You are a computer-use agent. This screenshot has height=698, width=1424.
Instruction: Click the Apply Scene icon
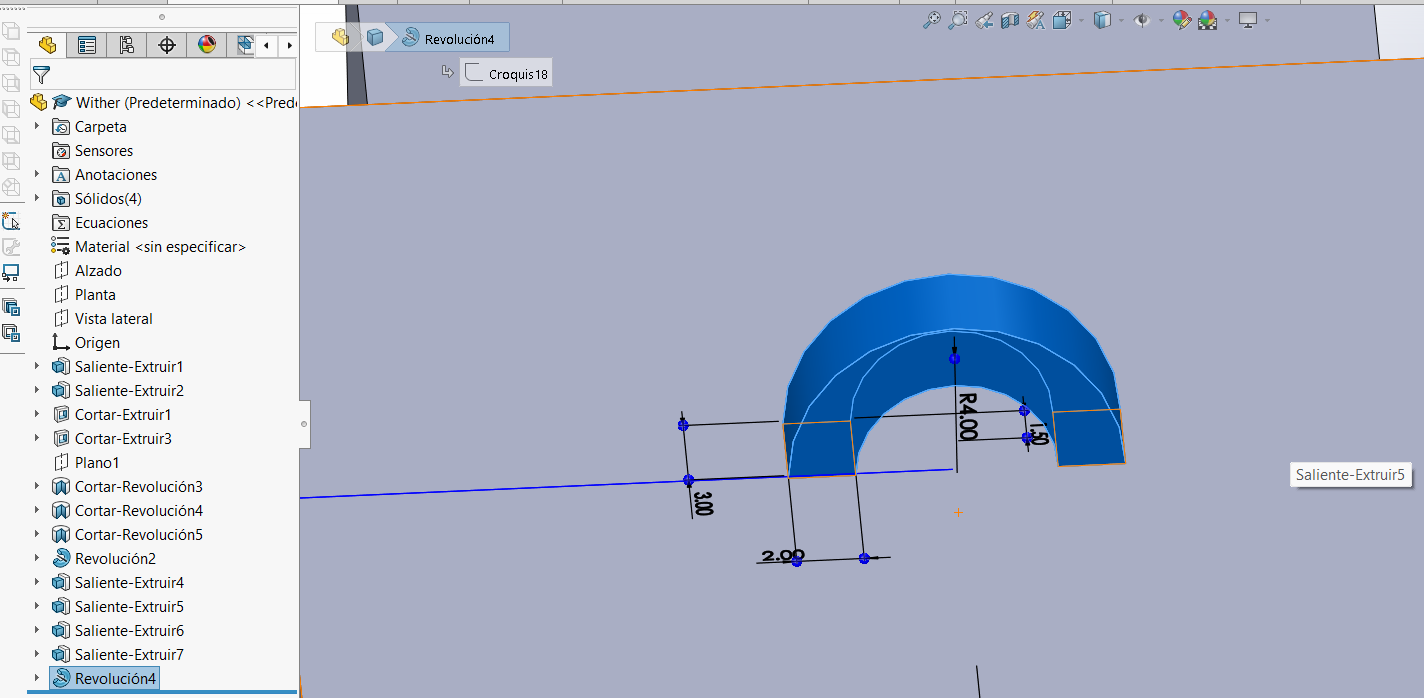click(1207, 20)
